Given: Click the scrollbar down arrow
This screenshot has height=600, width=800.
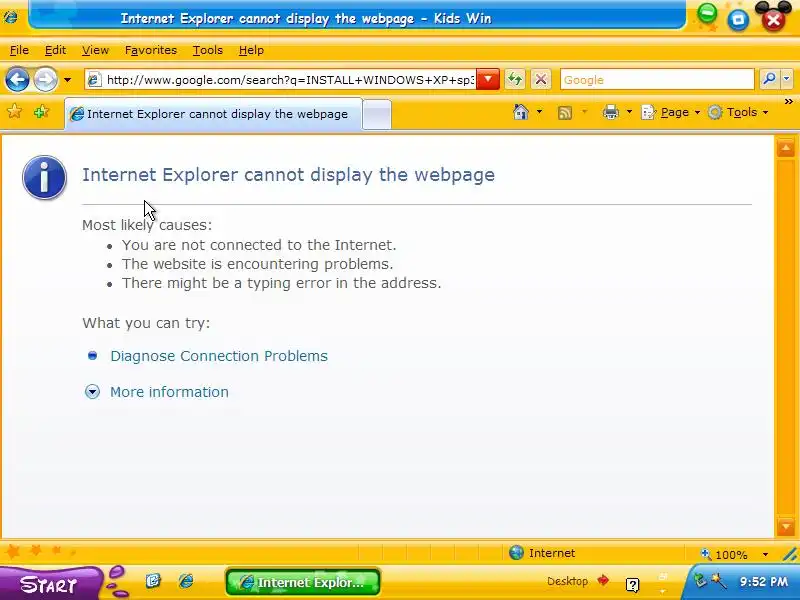Looking at the screenshot, I should pos(785,526).
